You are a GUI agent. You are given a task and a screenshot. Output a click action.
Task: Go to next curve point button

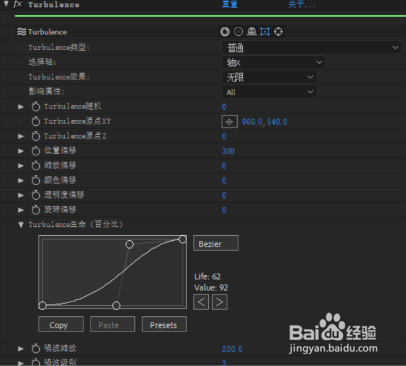220,302
